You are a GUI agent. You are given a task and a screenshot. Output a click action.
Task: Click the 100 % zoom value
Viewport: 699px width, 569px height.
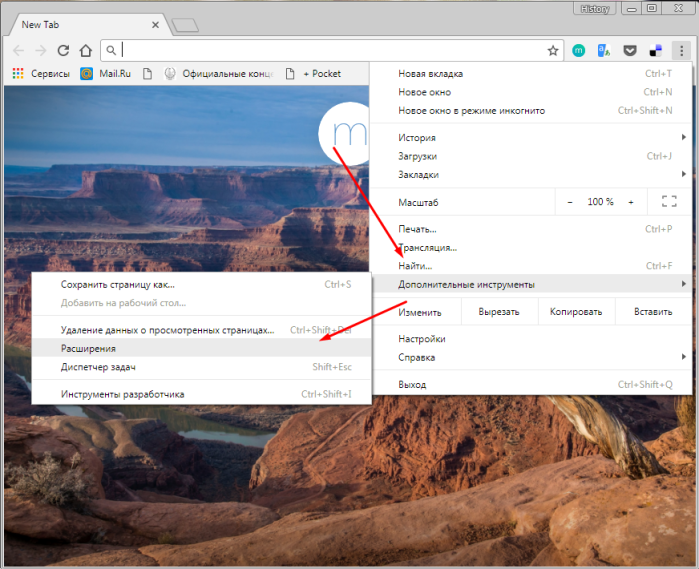point(600,202)
